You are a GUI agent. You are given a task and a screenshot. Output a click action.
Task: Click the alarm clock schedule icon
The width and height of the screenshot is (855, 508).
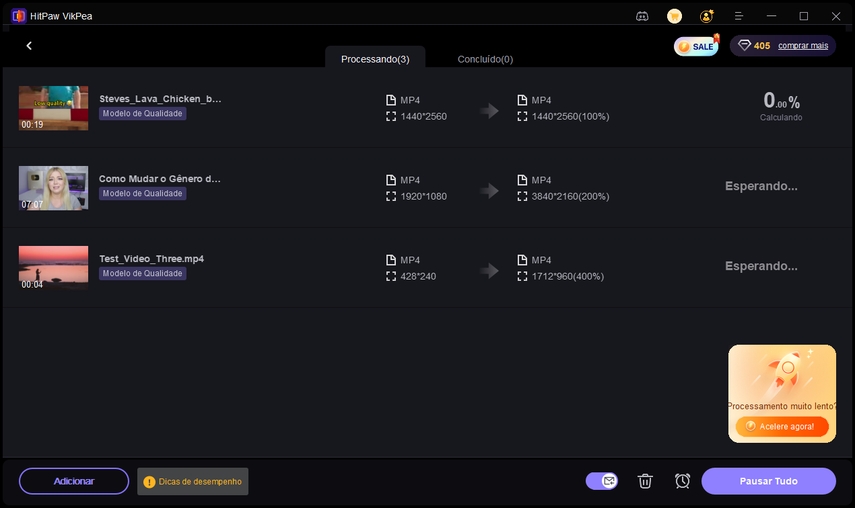point(682,481)
